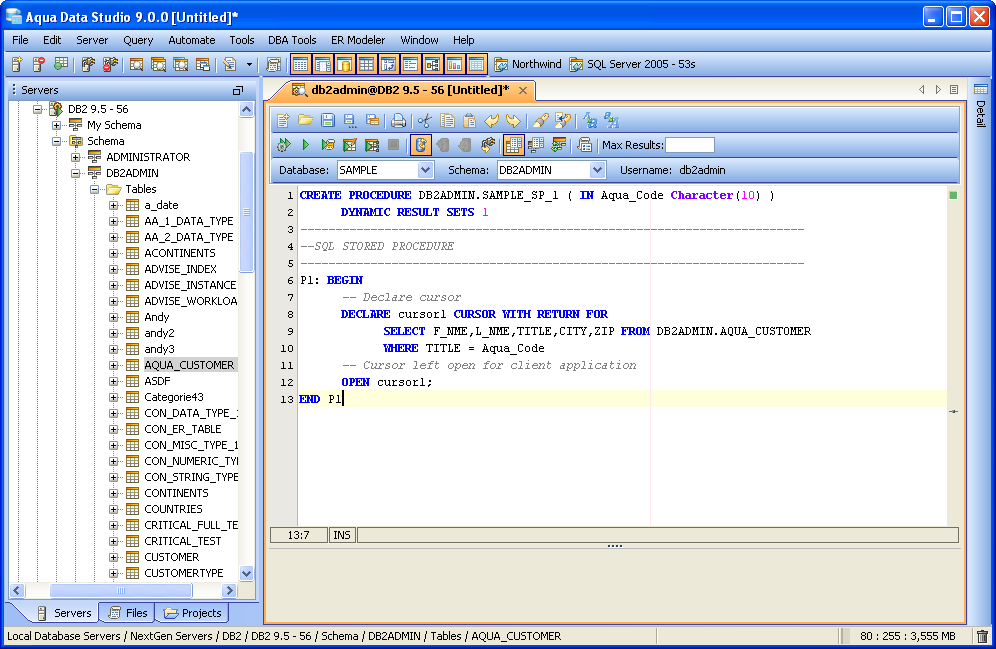This screenshot has width=996, height=649.
Task: Click the Cut scissors icon
Action: click(x=424, y=120)
